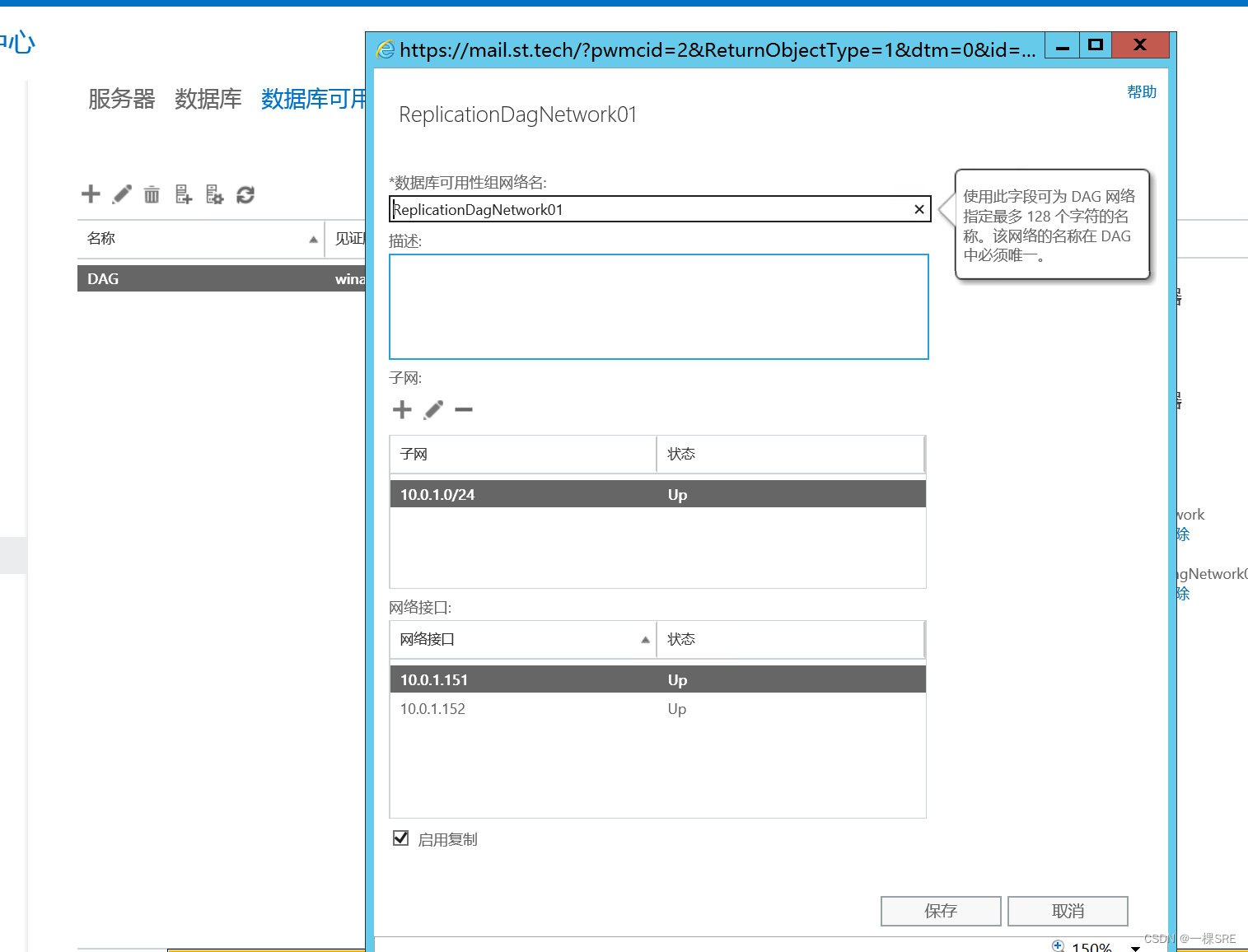Screen dimensions: 1248x952
Task: Select subnet row 10.0.1.0/24
Action: click(657, 494)
